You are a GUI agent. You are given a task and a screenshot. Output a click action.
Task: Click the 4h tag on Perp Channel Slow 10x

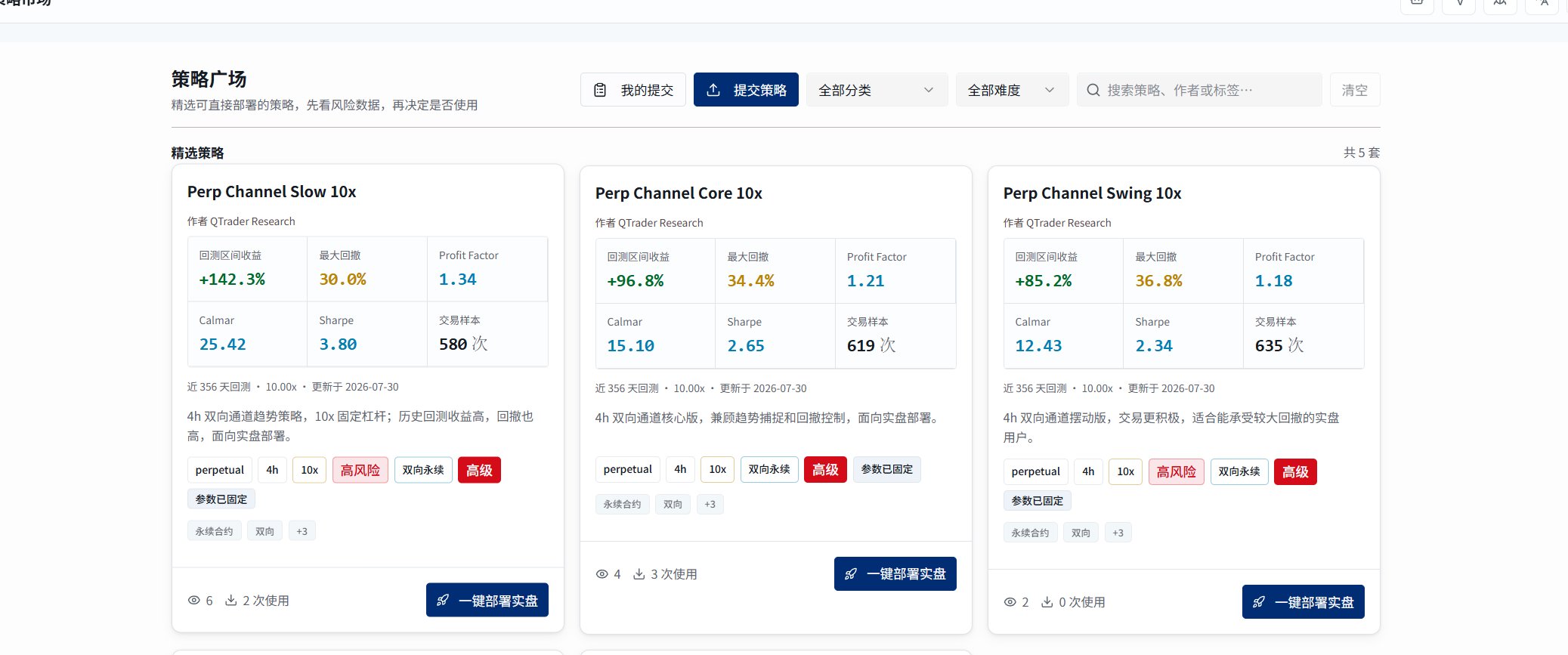tap(273, 470)
